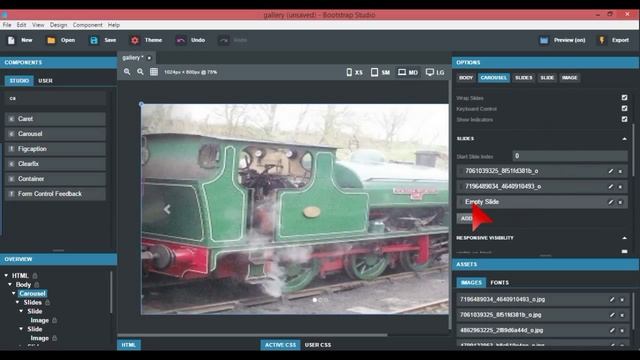Undo the last action

point(191,40)
